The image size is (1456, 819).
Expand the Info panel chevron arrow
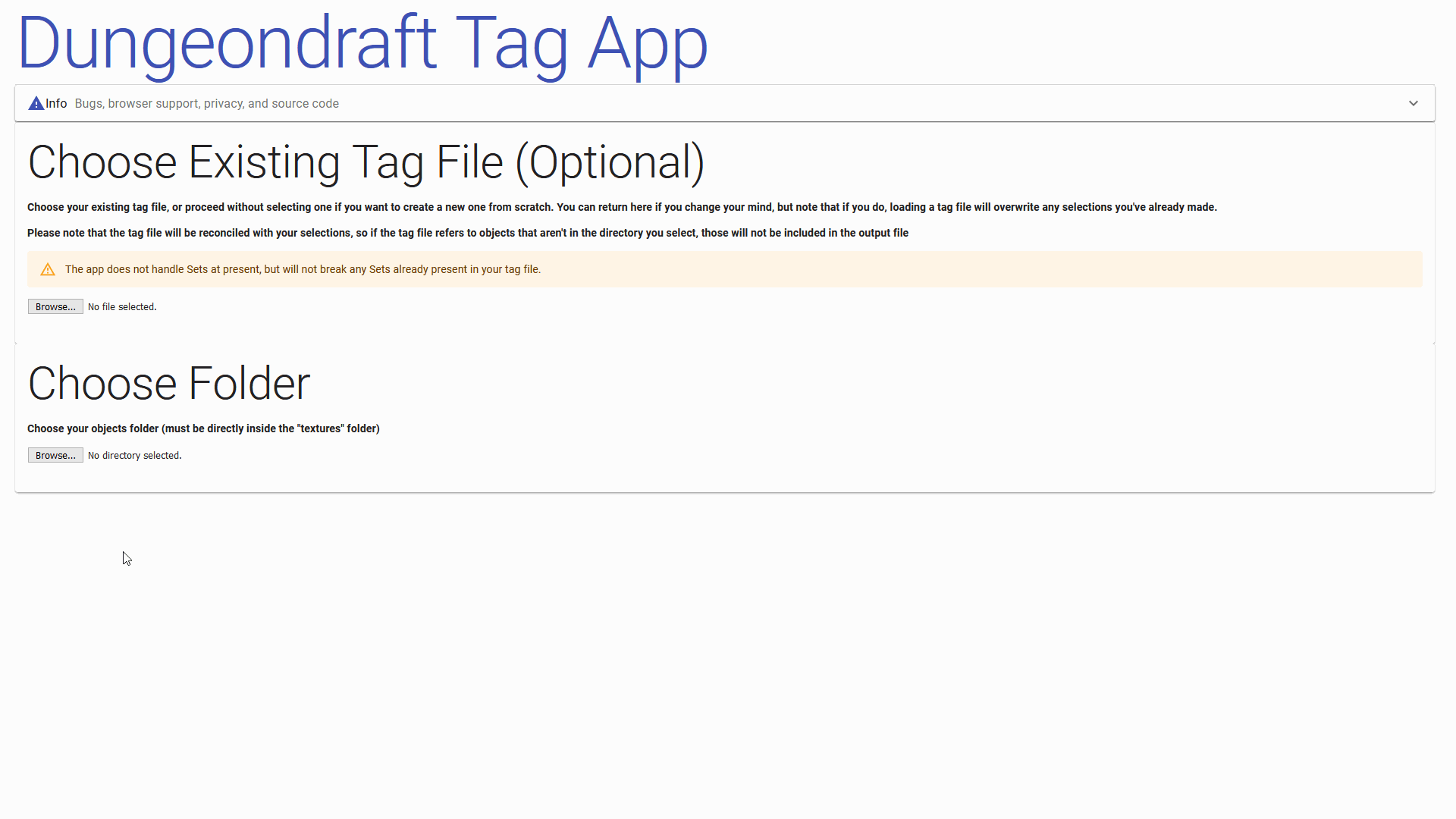click(x=1413, y=104)
